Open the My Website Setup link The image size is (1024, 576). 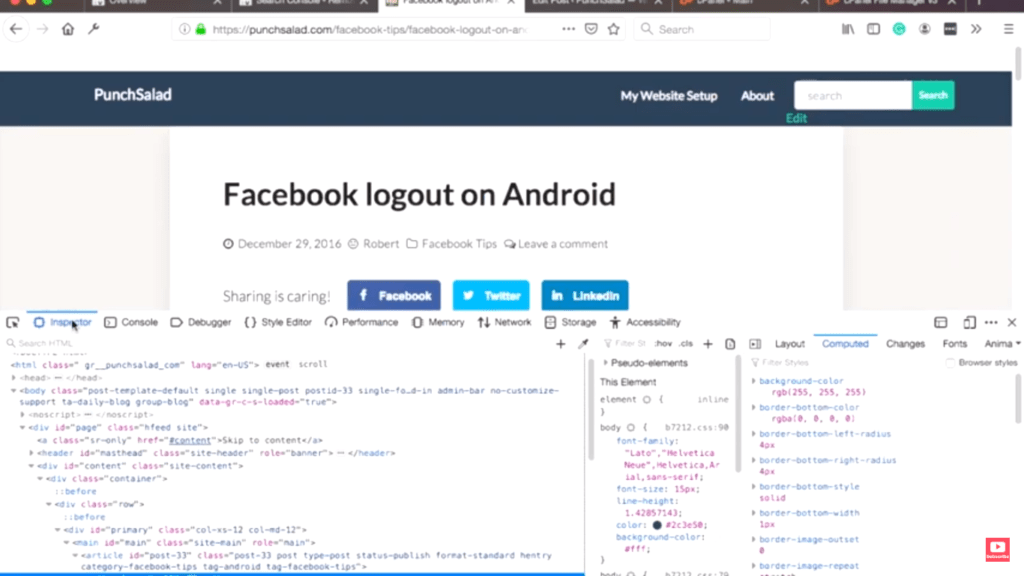tap(669, 96)
